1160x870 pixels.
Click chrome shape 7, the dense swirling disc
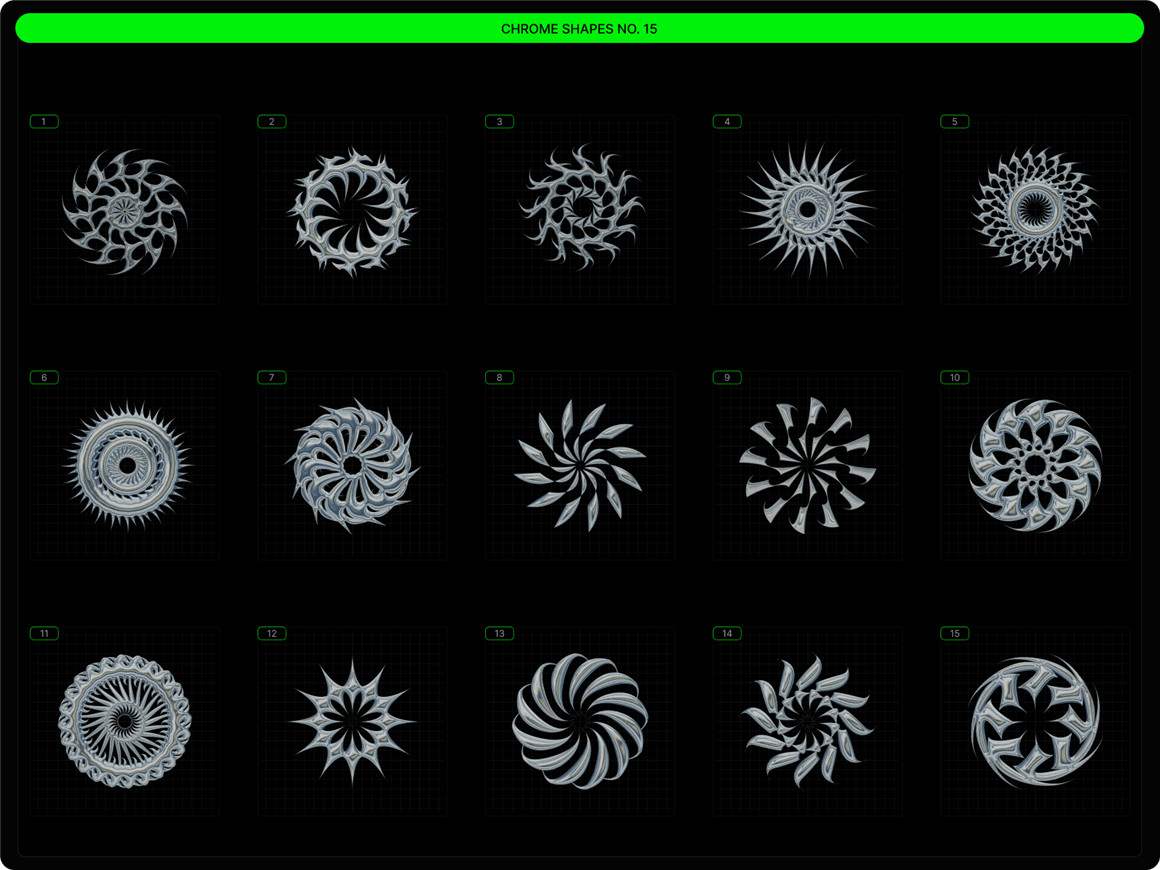[x=352, y=465]
